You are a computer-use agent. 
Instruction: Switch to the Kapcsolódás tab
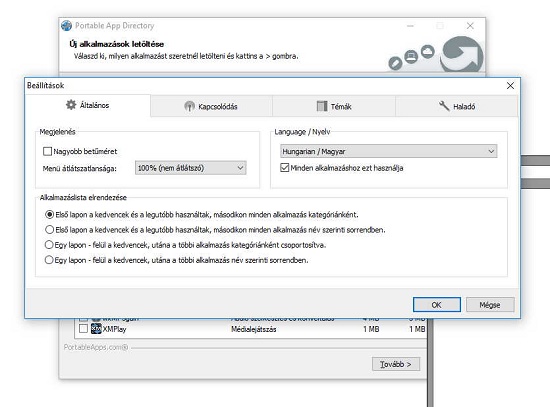point(212,106)
